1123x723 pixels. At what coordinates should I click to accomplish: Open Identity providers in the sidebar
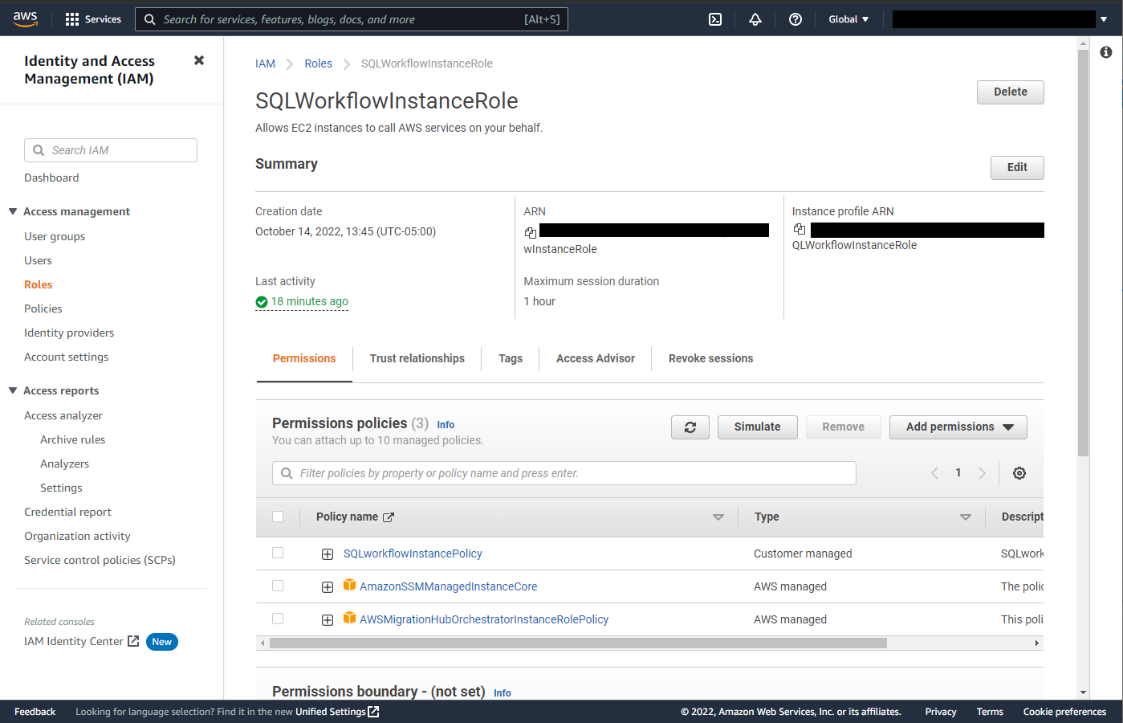(69, 333)
